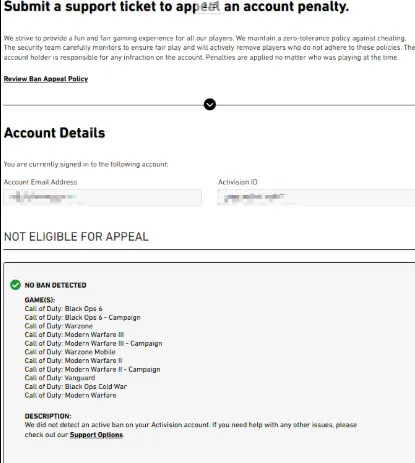This screenshot has width=415, height=463.
Task: Click the Activision ID field
Action: [x=316, y=197]
